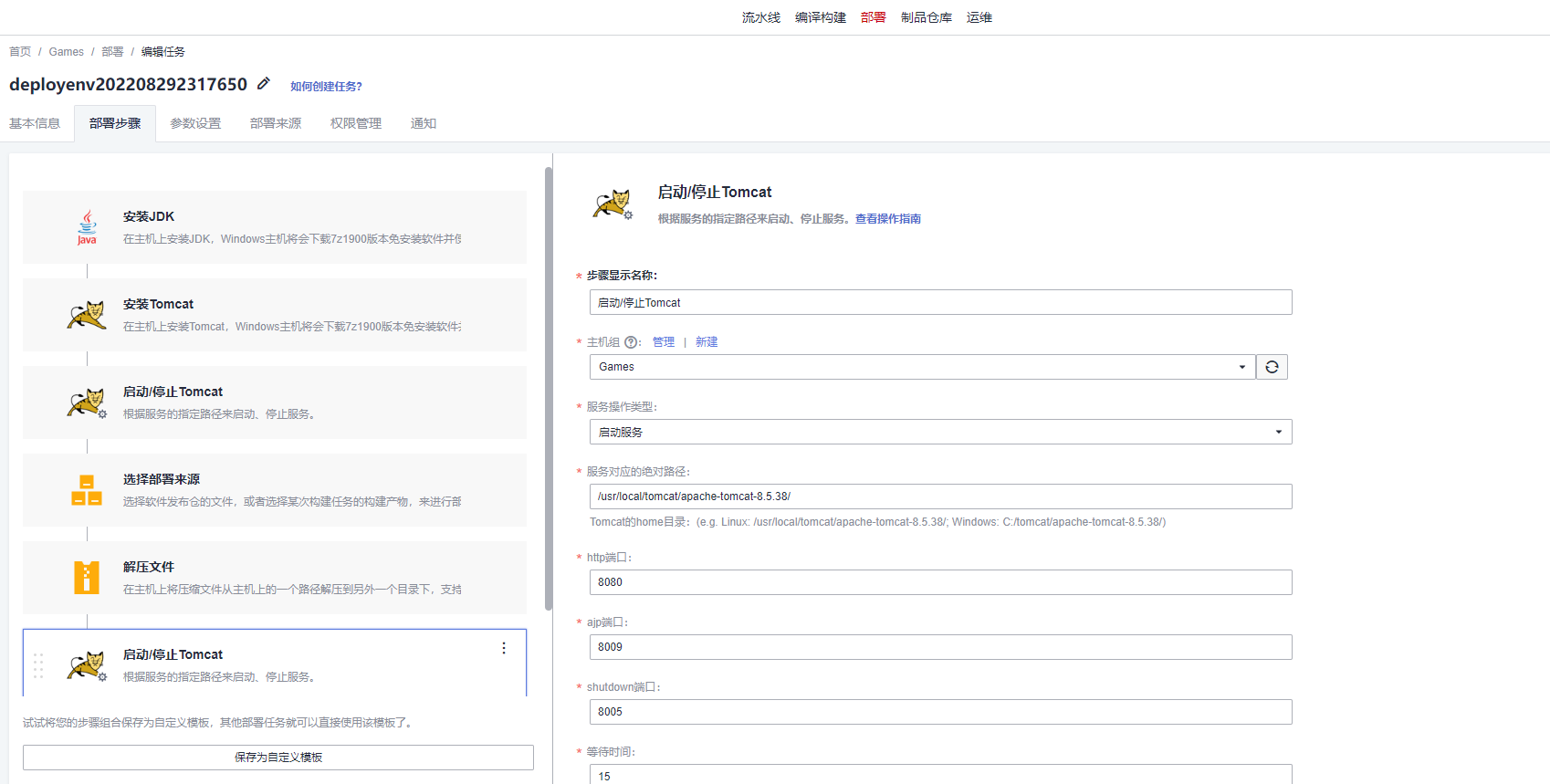Click the large Tomcat icon in detail header
1550x784 pixels.
613,204
